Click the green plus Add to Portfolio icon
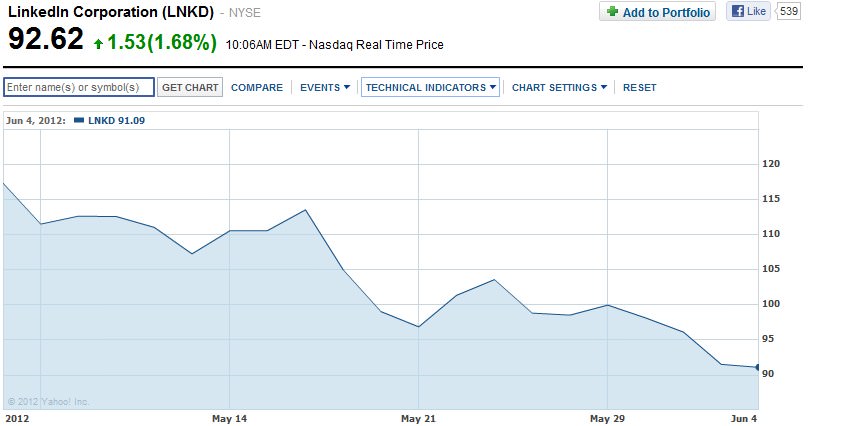This screenshot has width=848, height=426. (612, 12)
